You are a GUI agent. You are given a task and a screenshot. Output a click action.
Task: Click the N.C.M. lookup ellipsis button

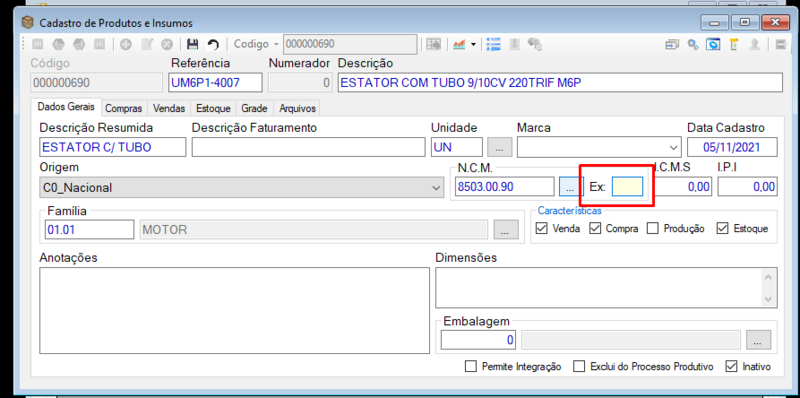coord(570,187)
